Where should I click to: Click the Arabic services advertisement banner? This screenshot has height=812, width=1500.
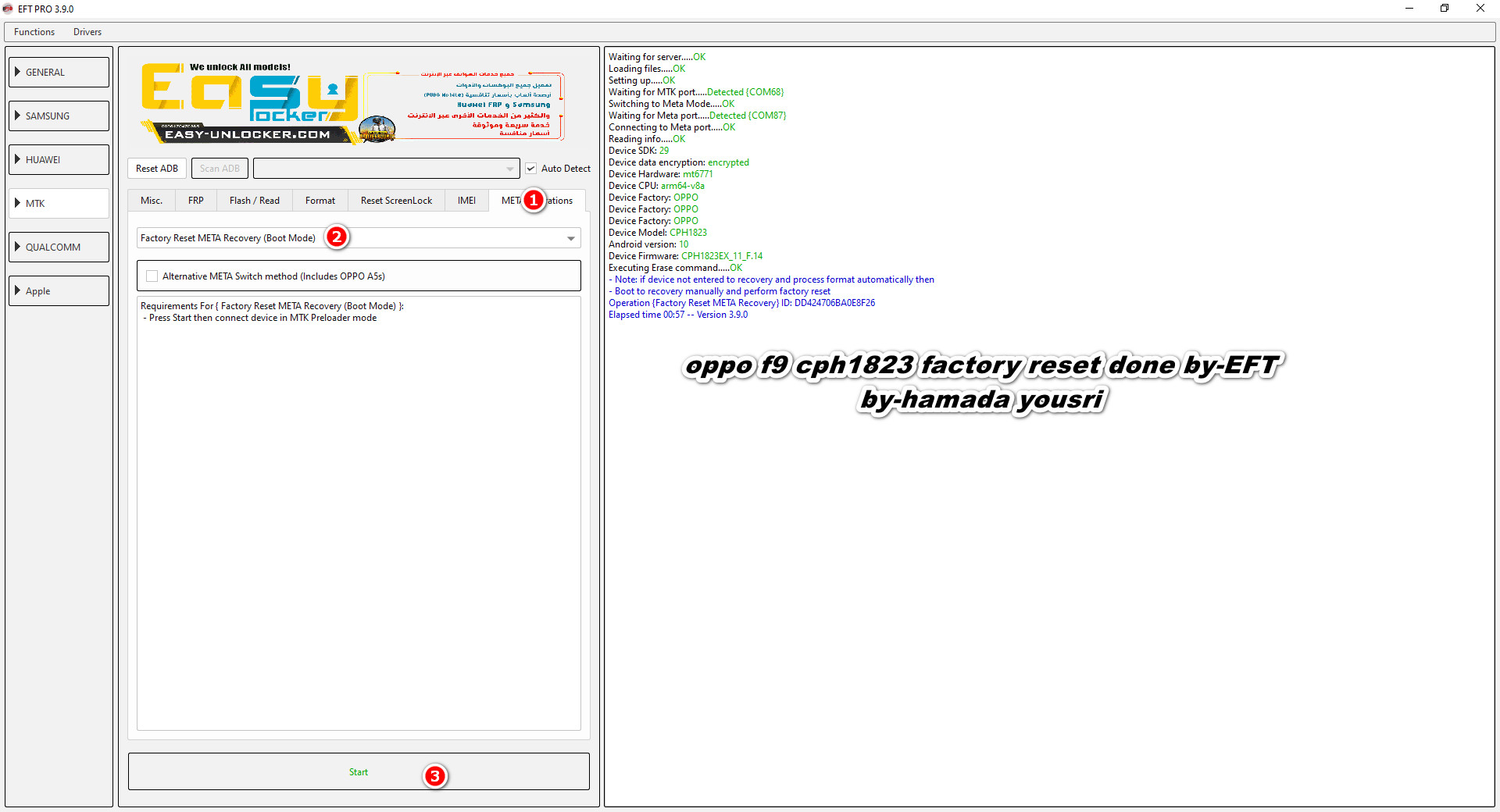466,105
